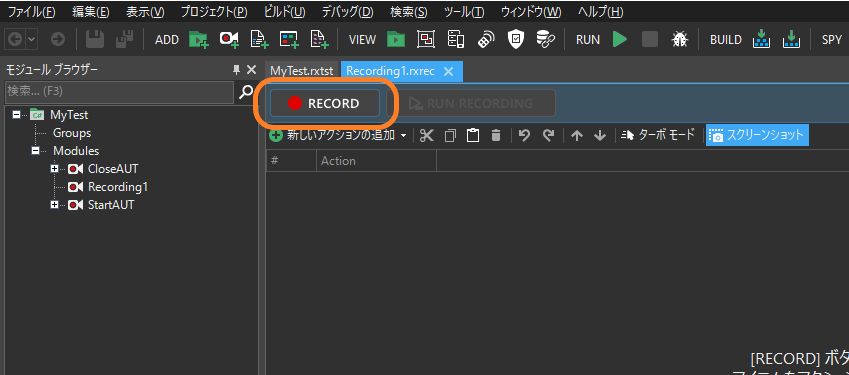Toggle the スクリーンショット button
This screenshot has height=375, width=849.
(x=757, y=135)
